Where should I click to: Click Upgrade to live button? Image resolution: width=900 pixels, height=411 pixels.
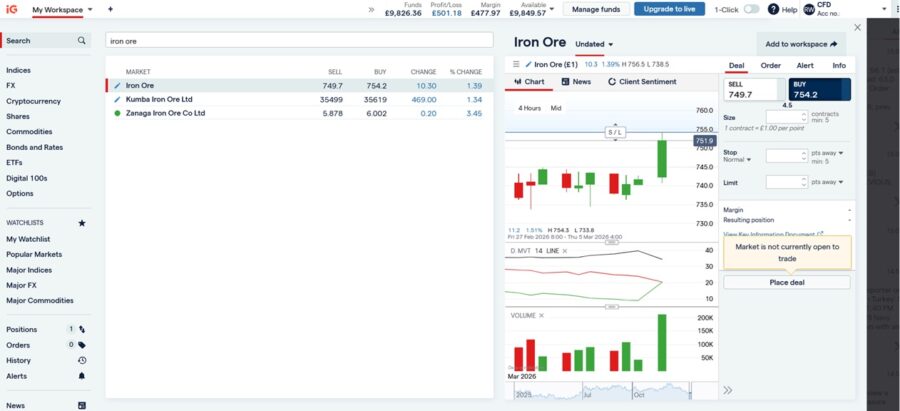(x=669, y=9)
